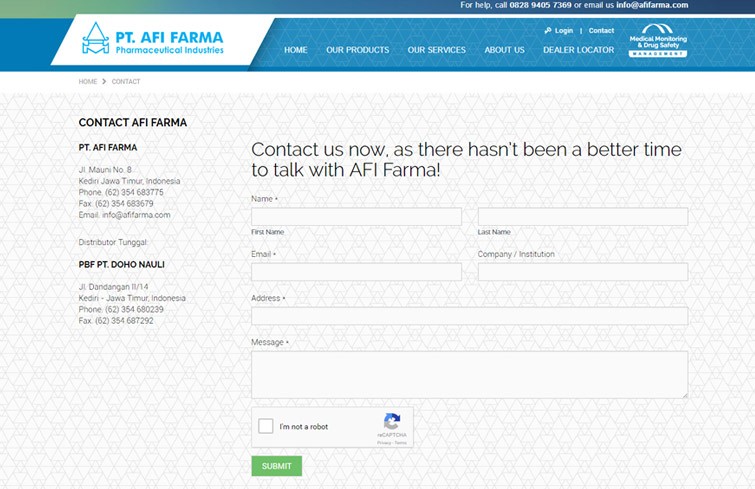Focus the First Name input field
This screenshot has width=755, height=489.
pyautogui.click(x=356, y=217)
